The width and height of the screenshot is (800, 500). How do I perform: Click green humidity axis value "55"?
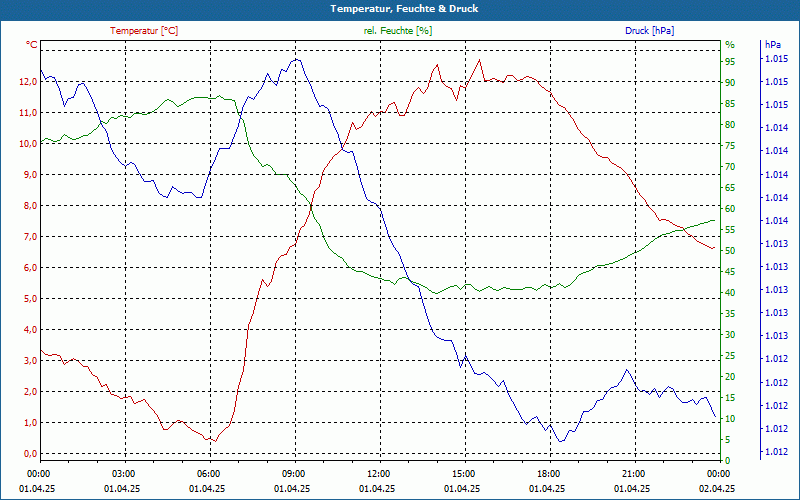(730, 230)
